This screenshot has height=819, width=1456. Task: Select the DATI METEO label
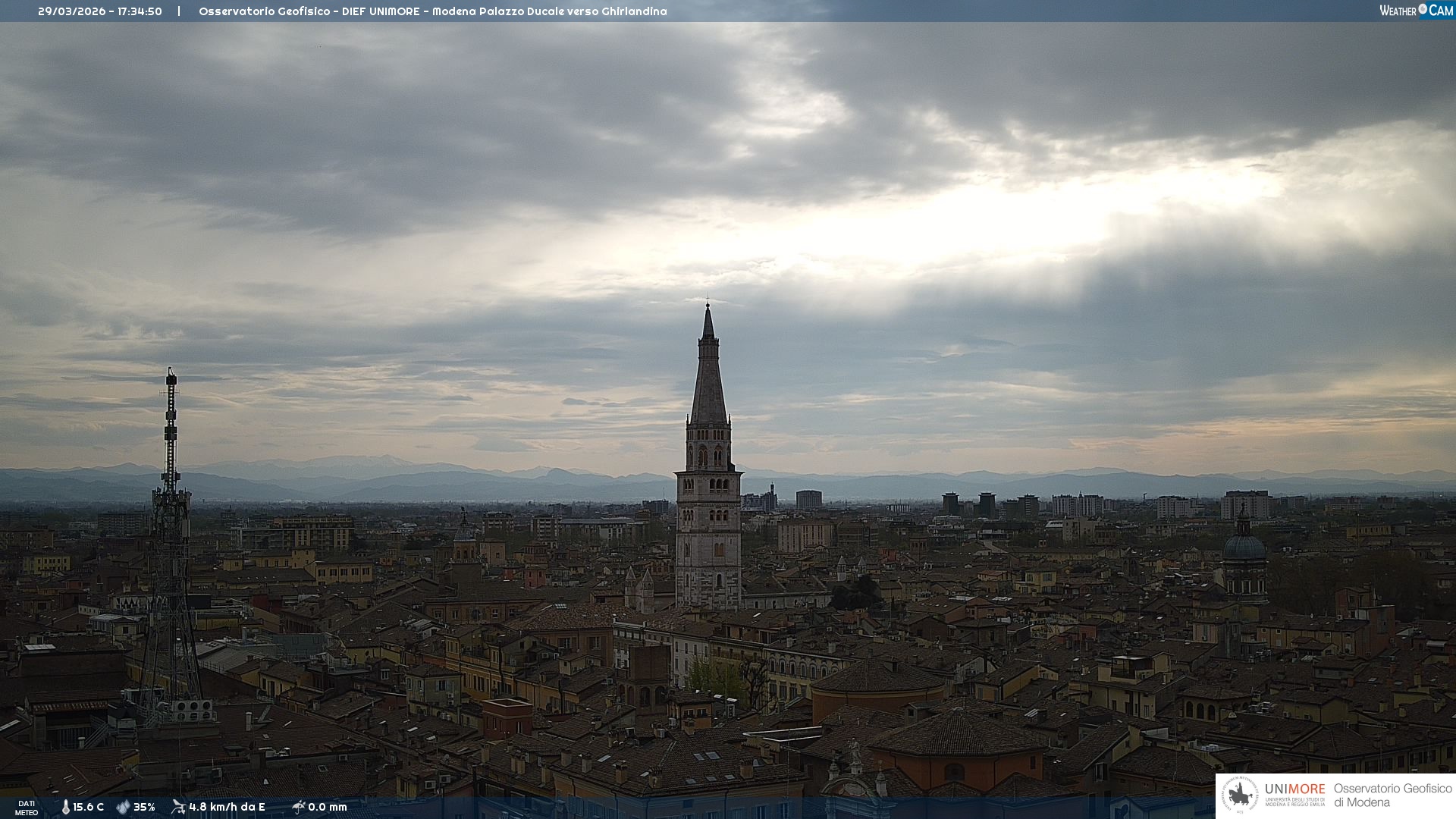point(27,808)
